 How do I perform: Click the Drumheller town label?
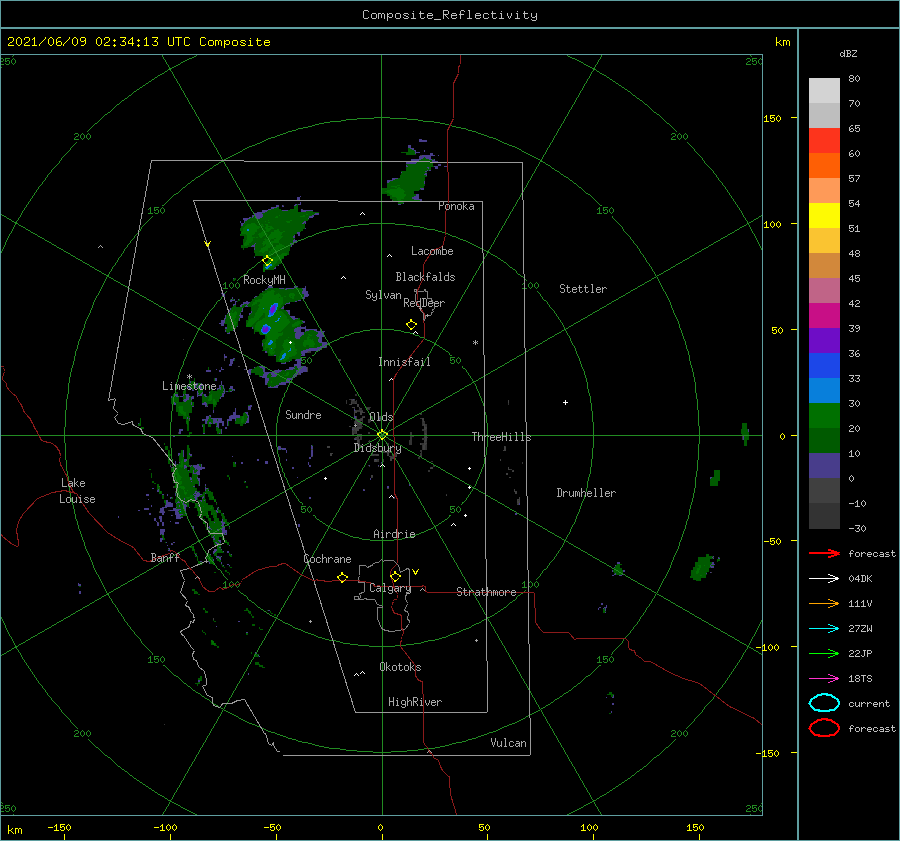(586, 493)
